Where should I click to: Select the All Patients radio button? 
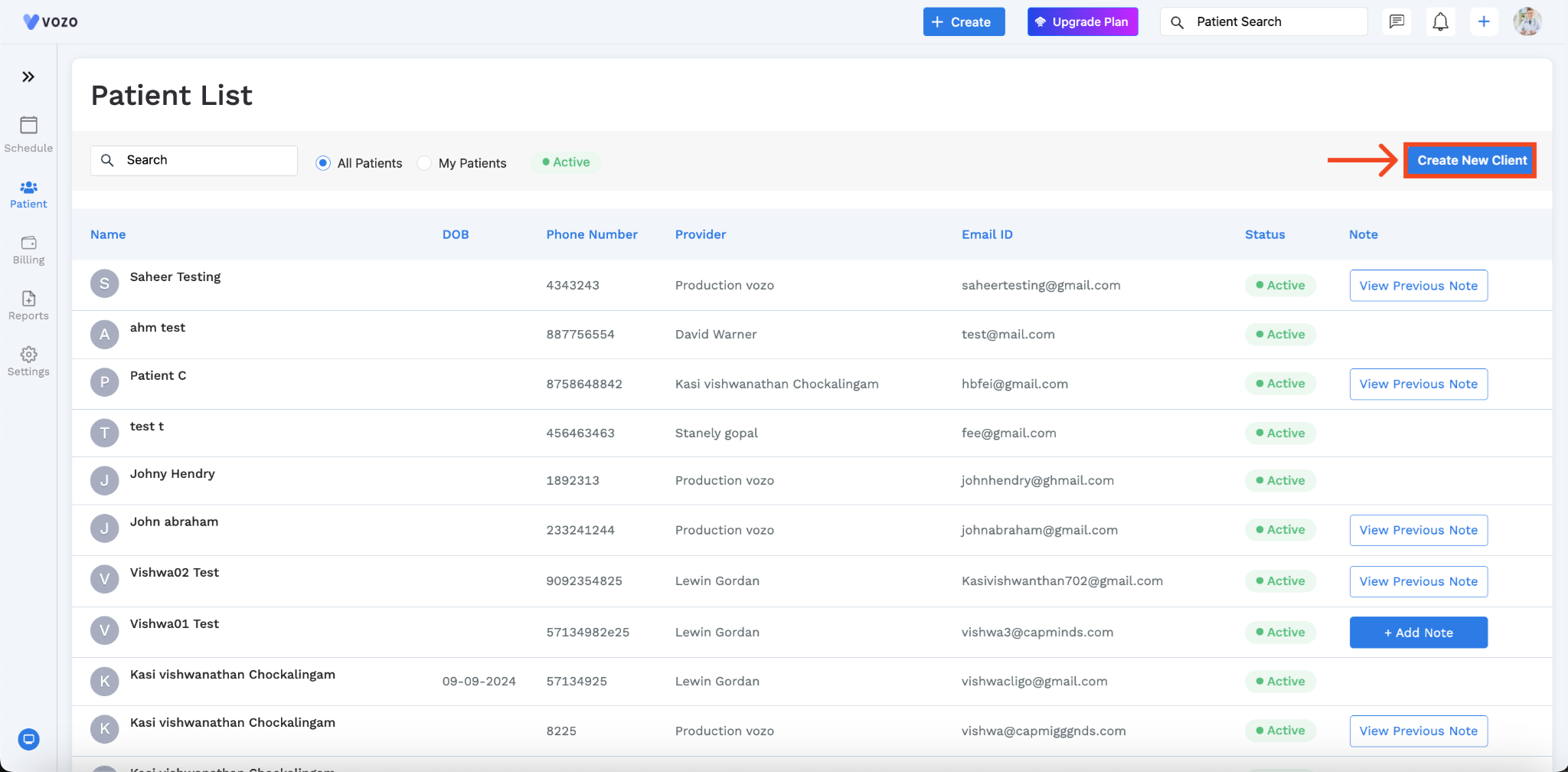point(323,162)
